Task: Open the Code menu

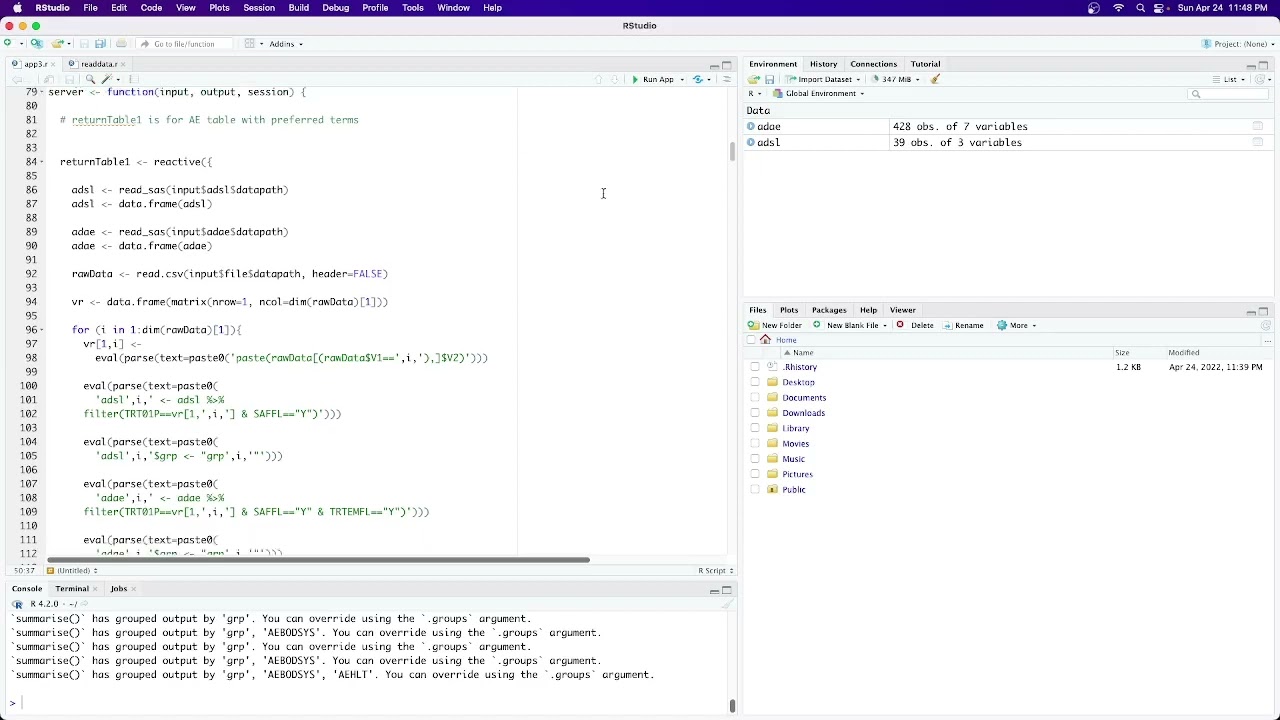Action: pyautogui.click(x=151, y=8)
